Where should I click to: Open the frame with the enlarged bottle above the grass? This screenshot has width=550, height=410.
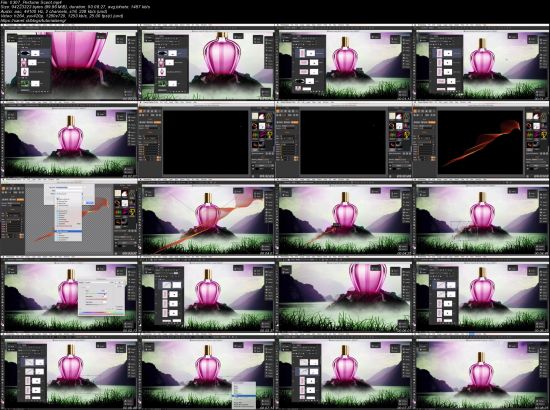(345, 295)
